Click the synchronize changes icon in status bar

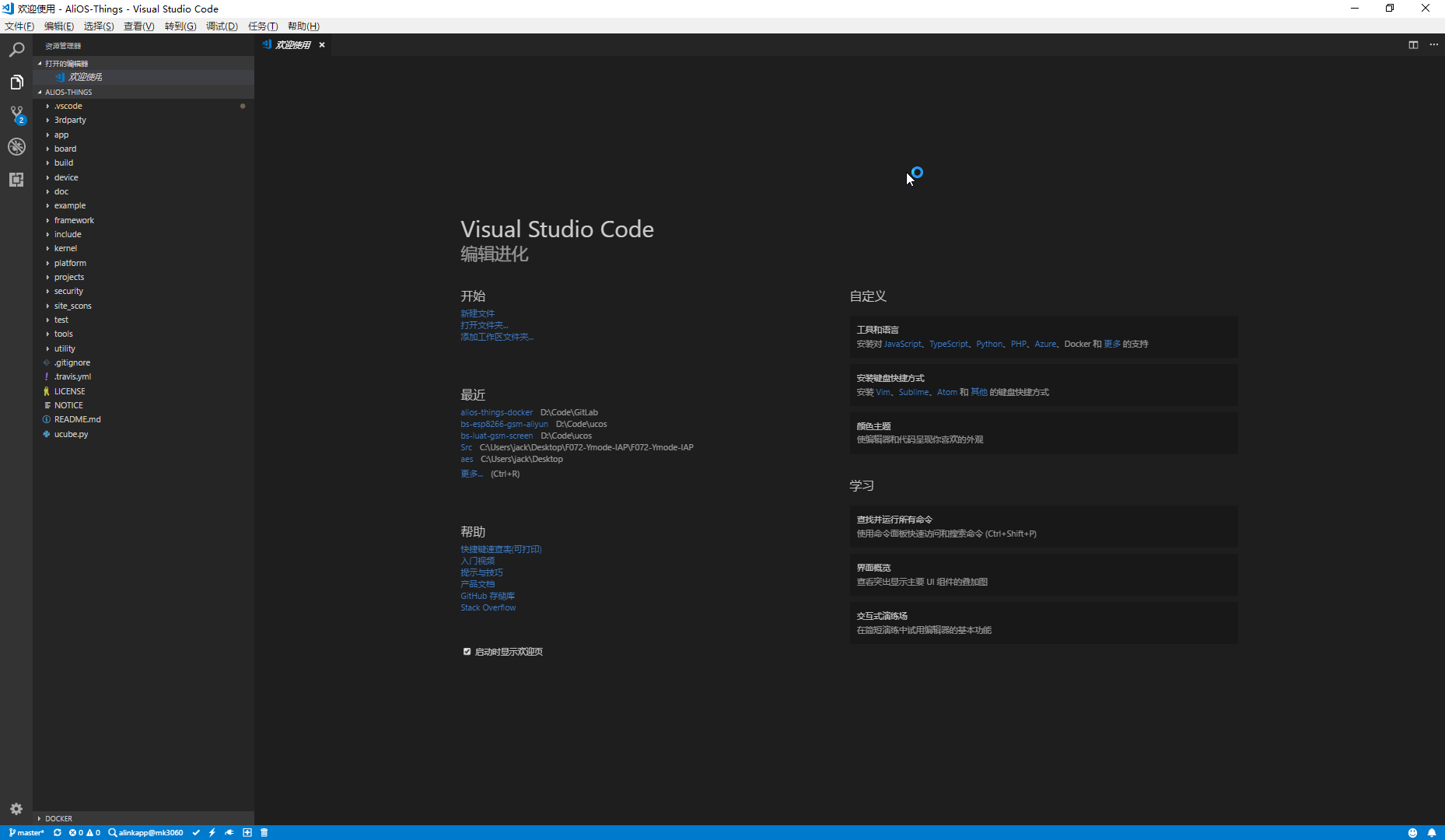pos(57,832)
